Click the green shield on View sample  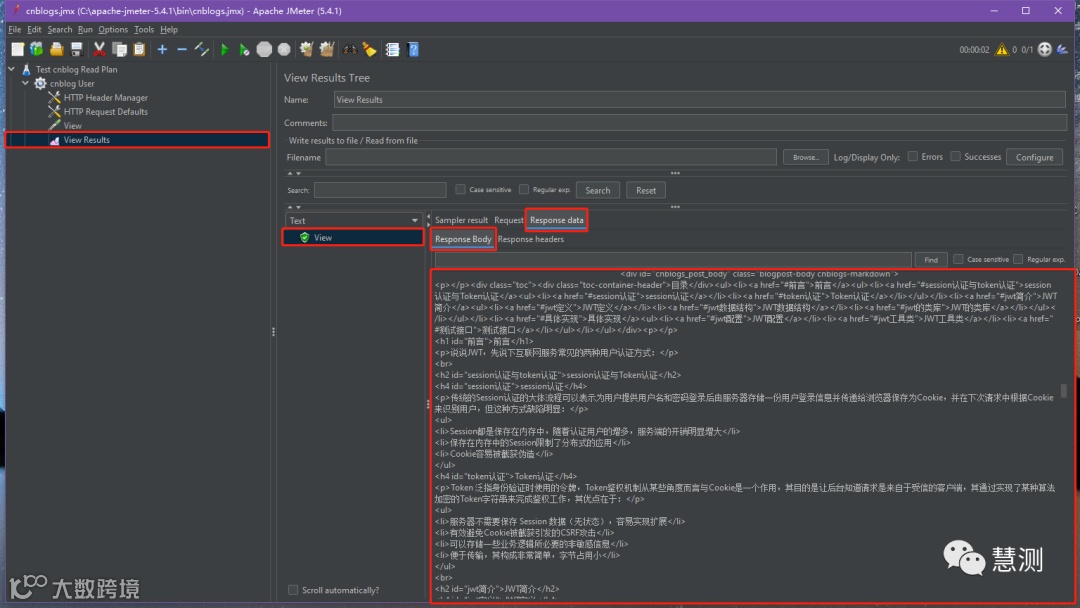tap(304, 238)
